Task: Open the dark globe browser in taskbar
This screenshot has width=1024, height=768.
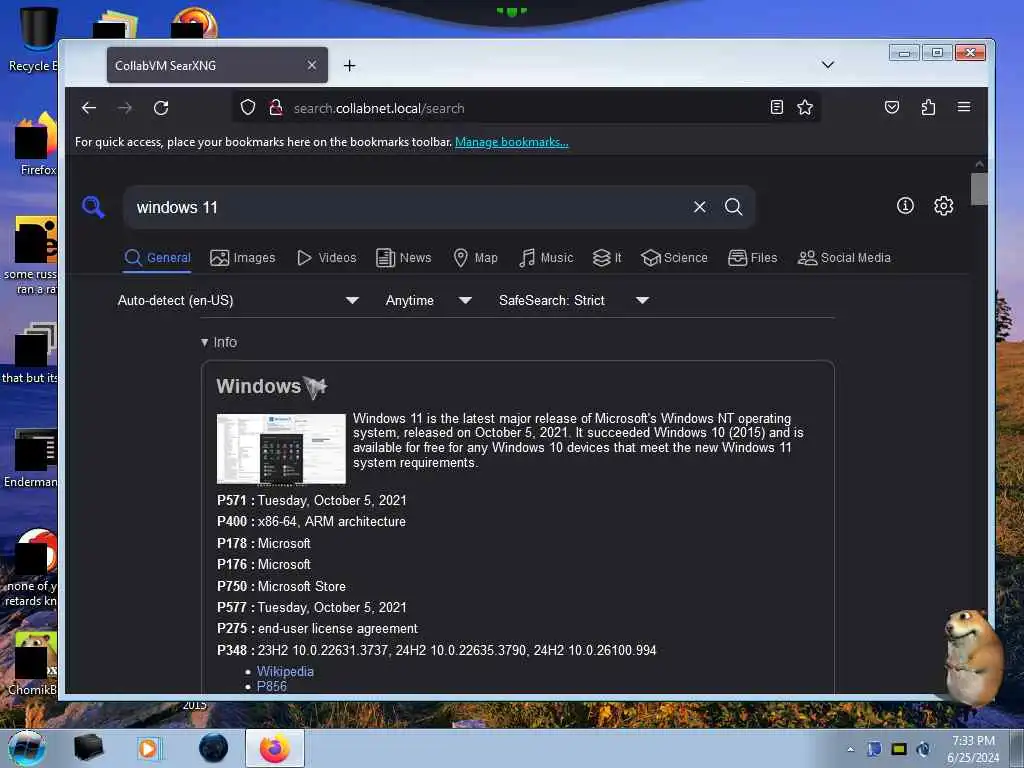Action: (214, 748)
